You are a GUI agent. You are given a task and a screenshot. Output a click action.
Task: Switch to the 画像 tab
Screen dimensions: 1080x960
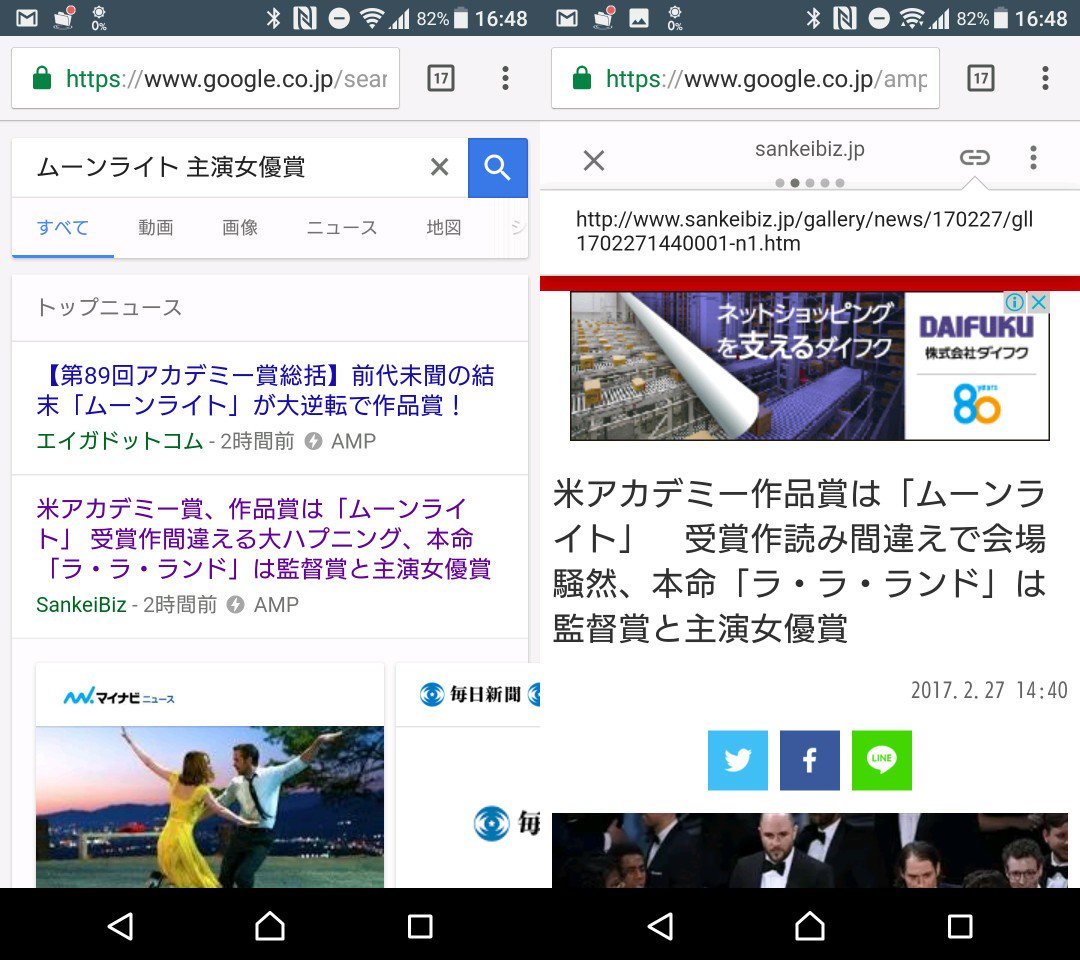(240, 227)
